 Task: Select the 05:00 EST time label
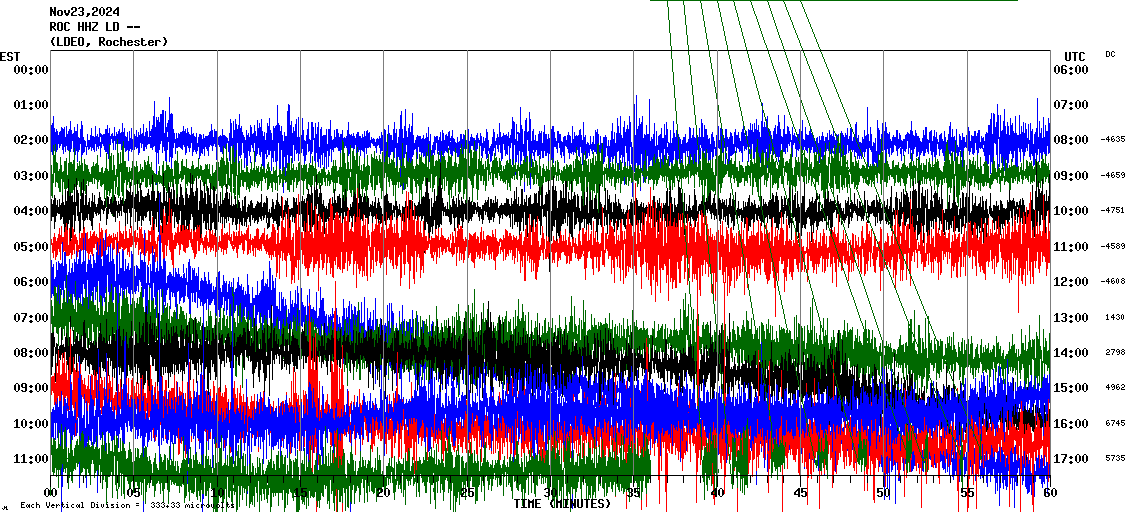(x=31, y=247)
